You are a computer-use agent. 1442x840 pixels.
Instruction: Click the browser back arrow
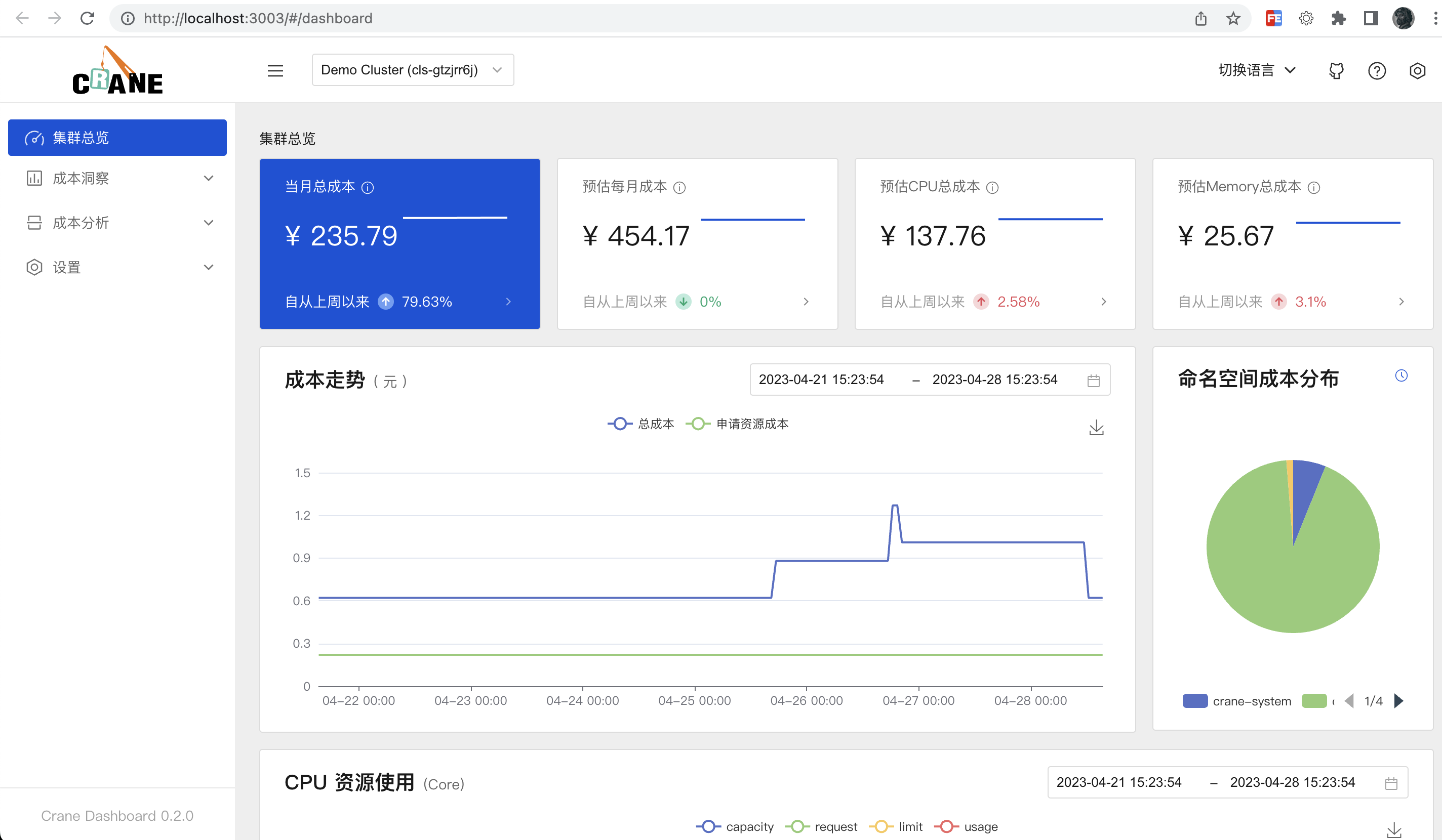pos(22,18)
